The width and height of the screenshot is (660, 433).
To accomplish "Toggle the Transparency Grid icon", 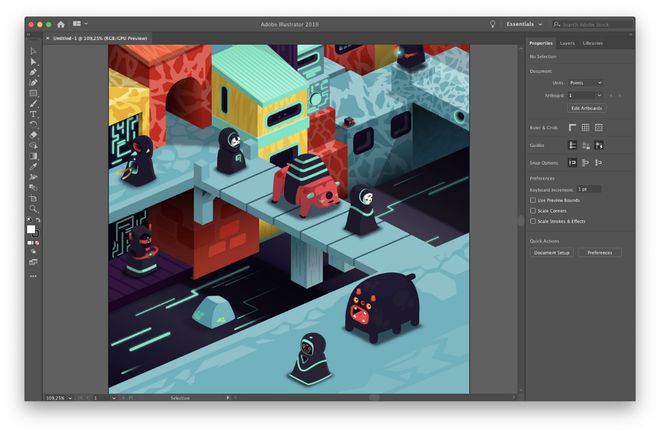I will point(599,128).
